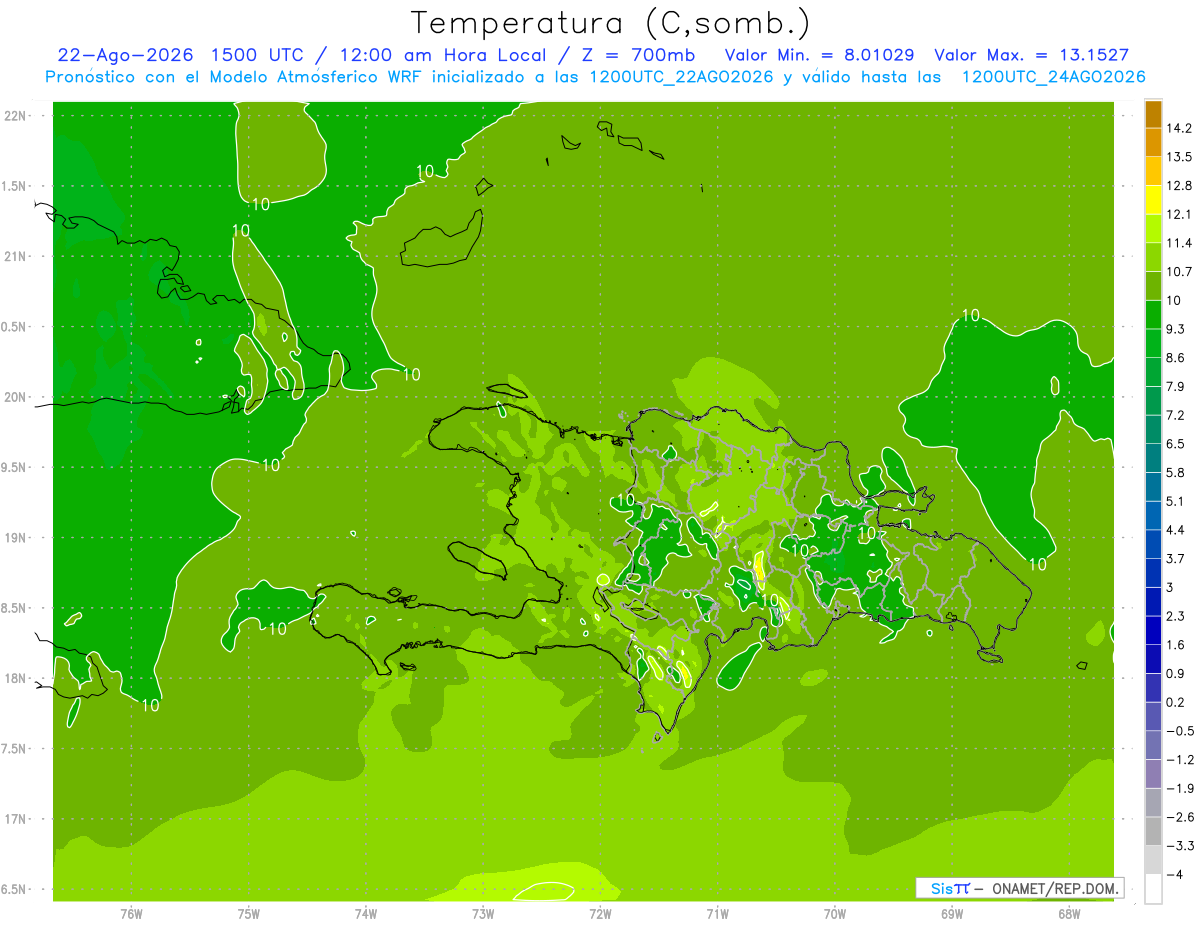Click the "0.2" legend value
The image size is (1200, 927).
pyautogui.click(x=1176, y=702)
